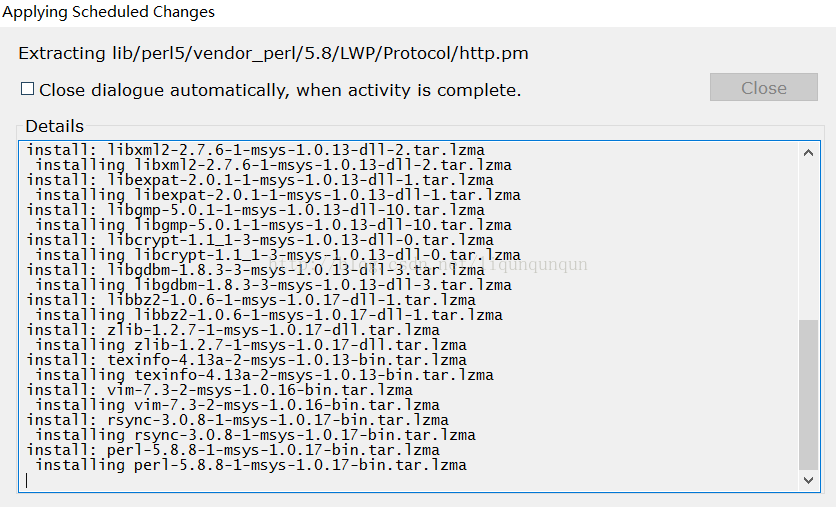Screen dimensions: 836x507
Task: Click the greyed-out Close button
Action: tap(763, 87)
